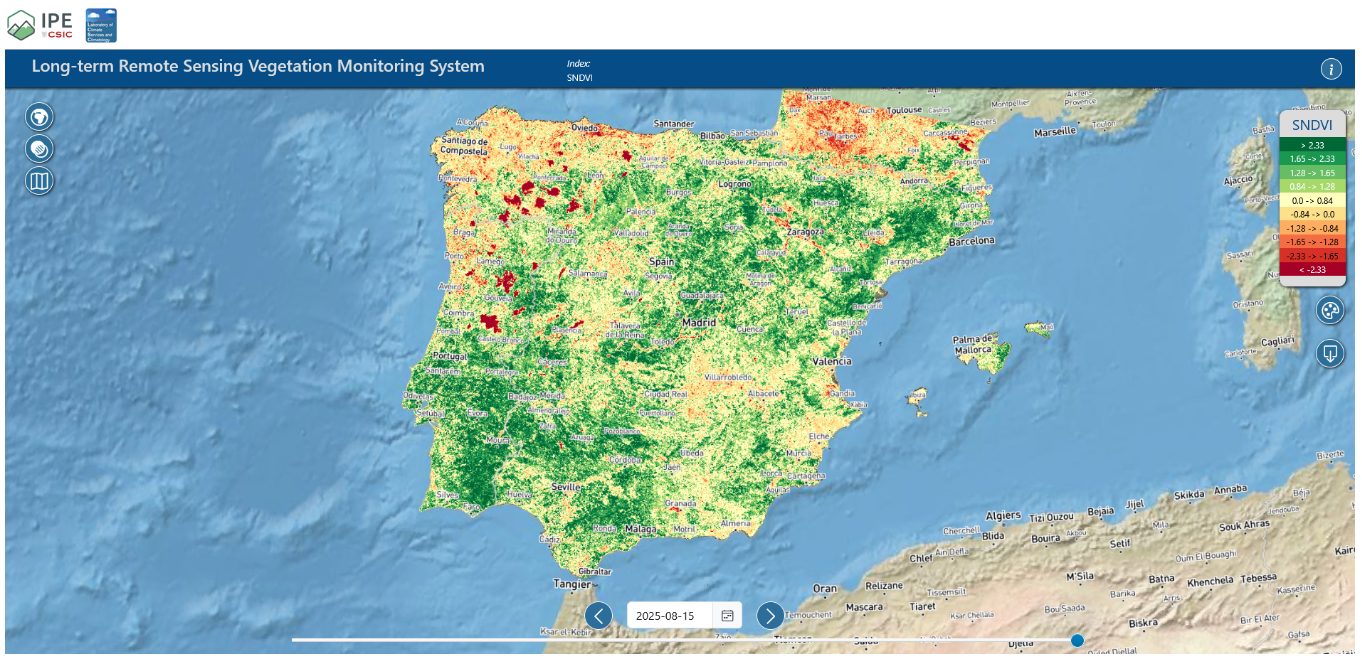Click the IPE CSIC logo
The height and width of the screenshot is (659, 1362).
pyautogui.click(x=40, y=24)
